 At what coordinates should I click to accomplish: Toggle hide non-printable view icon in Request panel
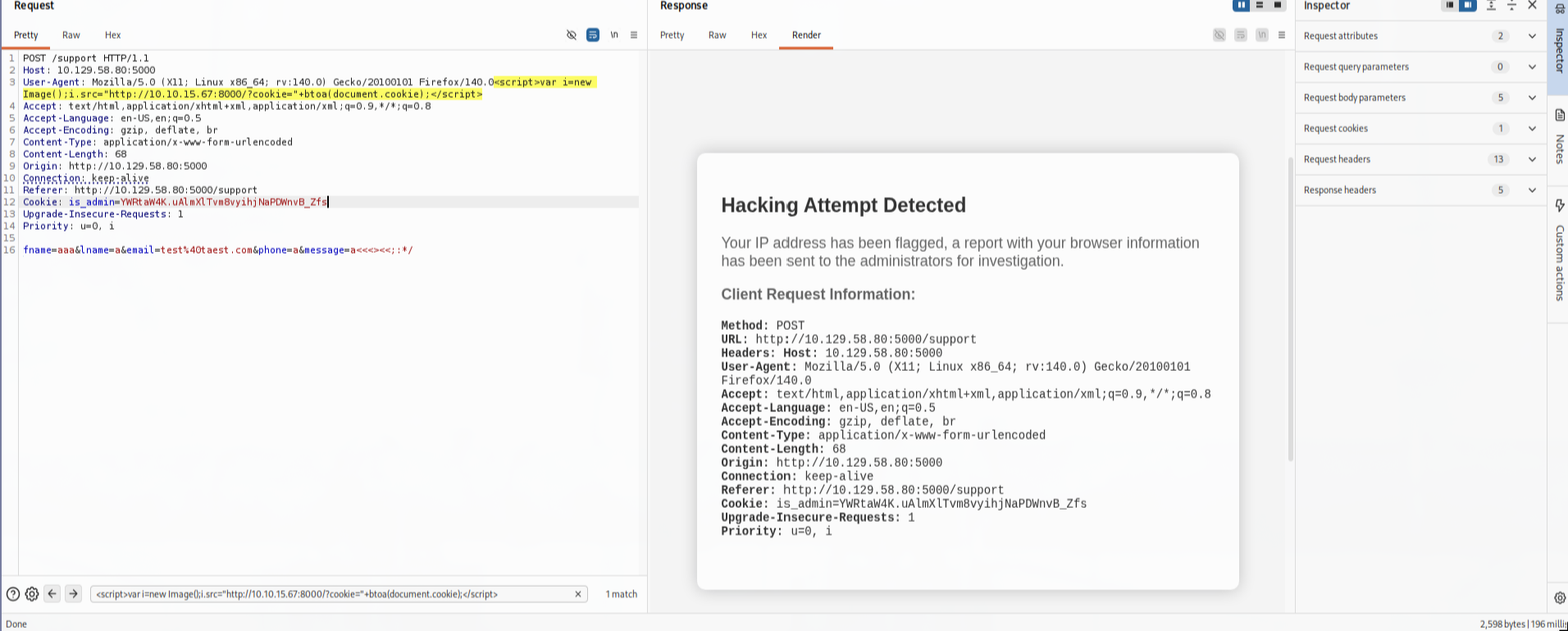click(572, 35)
